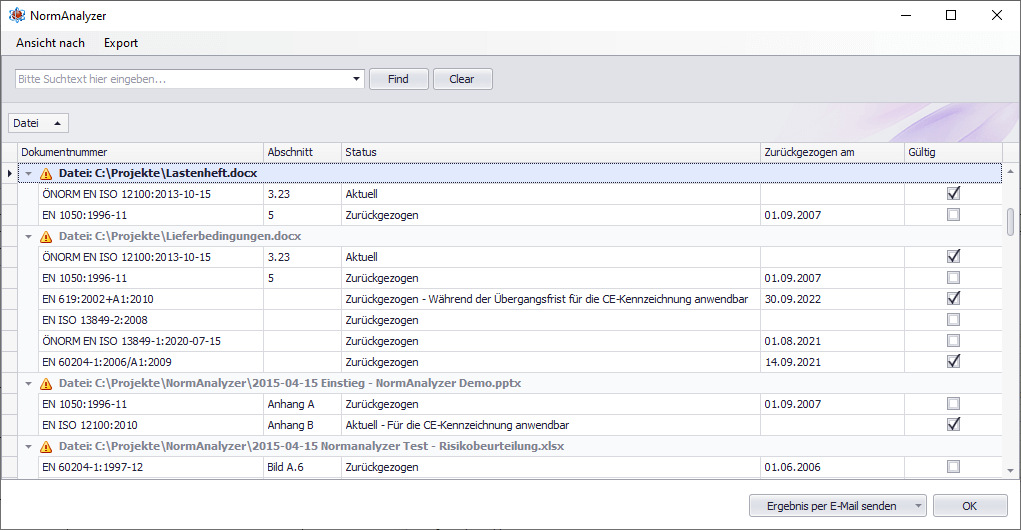Enable Gültig checkbox for EN ISO 13849-2:2008
This screenshot has height=530, width=1021.
[x=953, y=320]
